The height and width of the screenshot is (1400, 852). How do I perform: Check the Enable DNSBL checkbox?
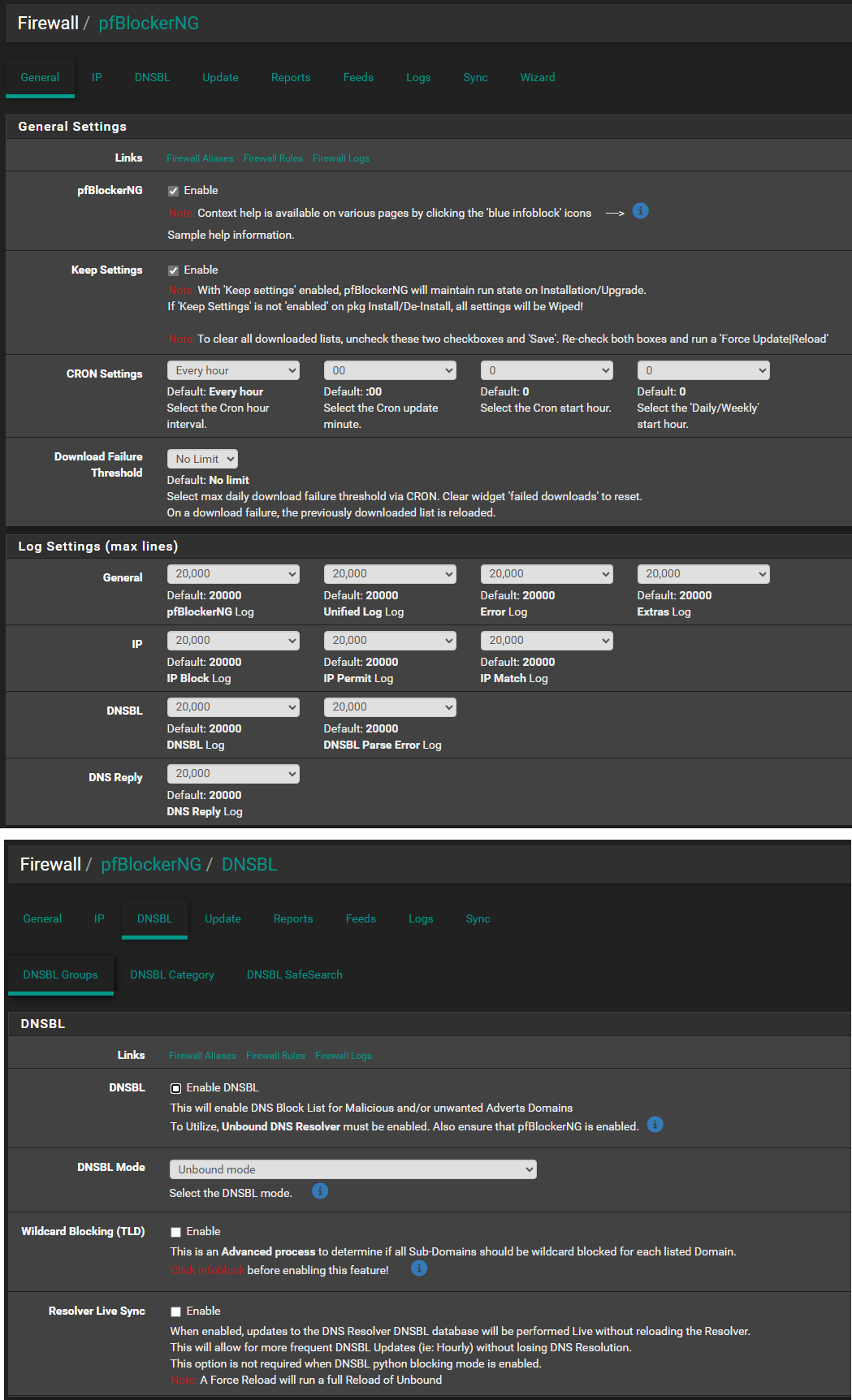(175, 1088)
